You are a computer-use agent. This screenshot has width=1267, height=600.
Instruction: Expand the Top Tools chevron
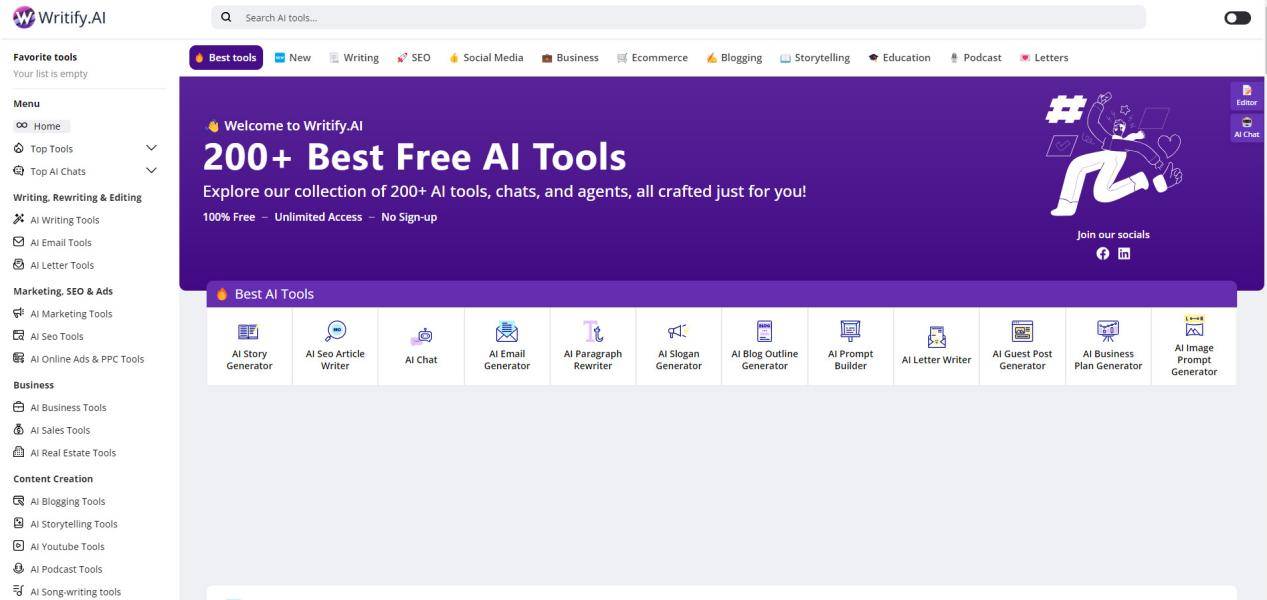point(152,148)
